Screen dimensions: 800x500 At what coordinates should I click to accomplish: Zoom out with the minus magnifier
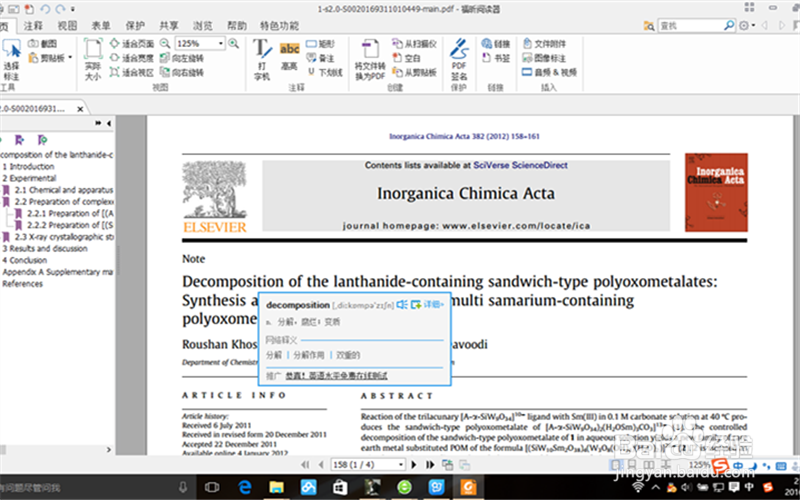[x=165, y=43]
